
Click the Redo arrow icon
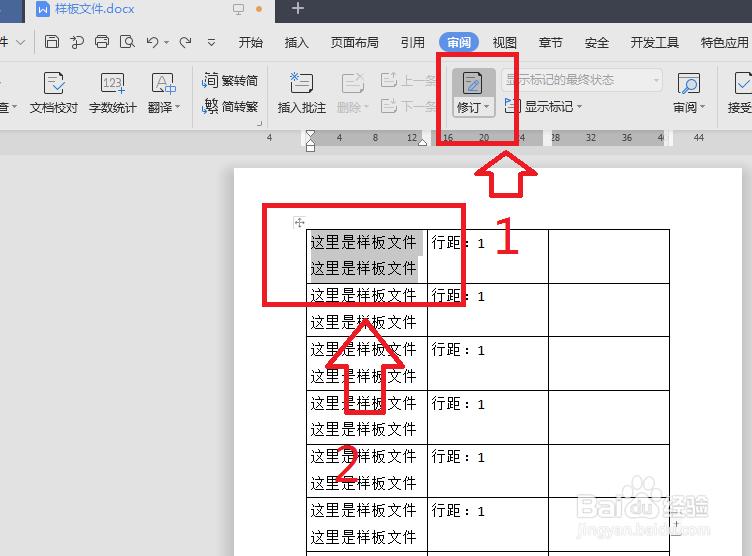[x=186, y=43]
